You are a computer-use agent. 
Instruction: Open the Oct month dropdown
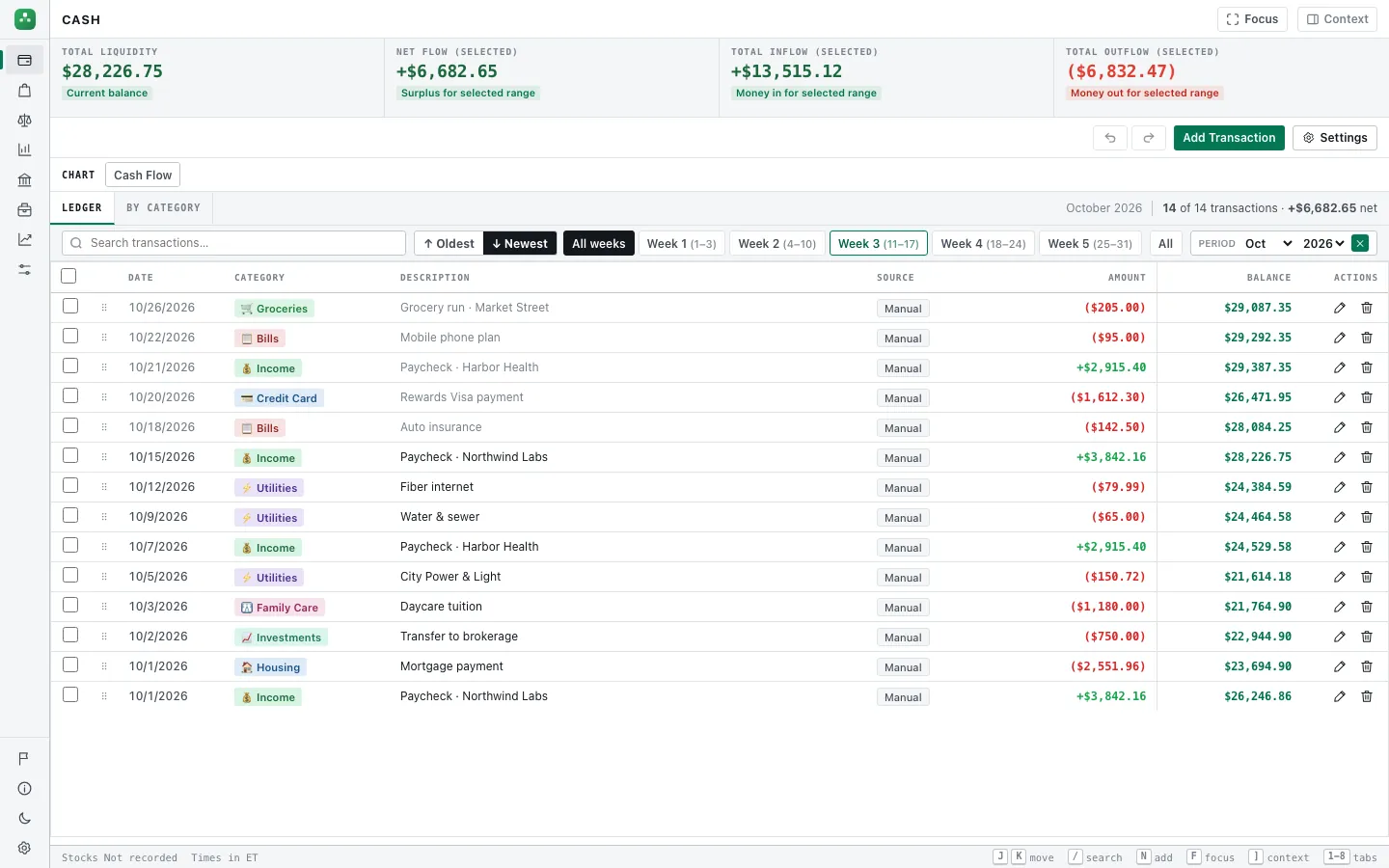coord(1267,243)
